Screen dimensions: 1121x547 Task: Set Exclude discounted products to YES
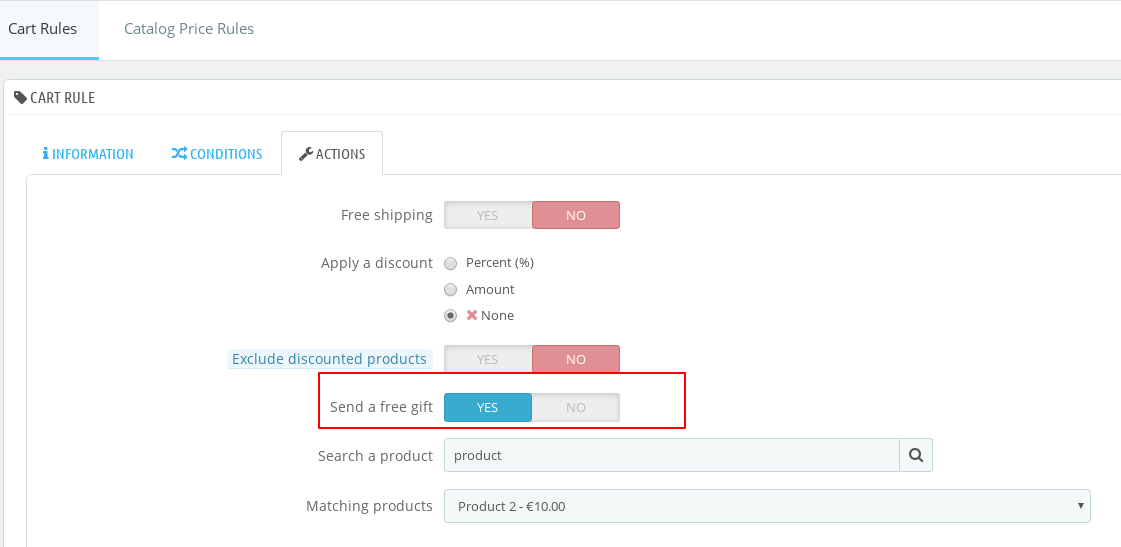(x=488, y=359)
